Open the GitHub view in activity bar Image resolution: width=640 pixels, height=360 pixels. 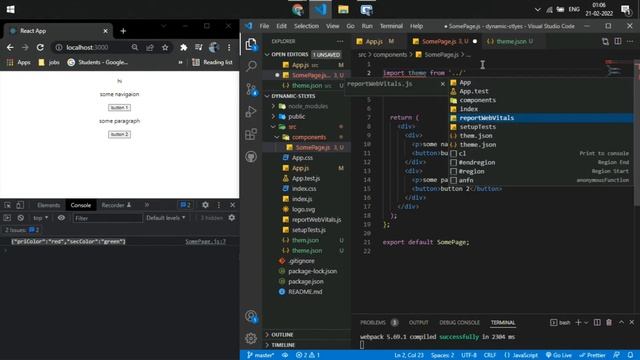point(251,156)
